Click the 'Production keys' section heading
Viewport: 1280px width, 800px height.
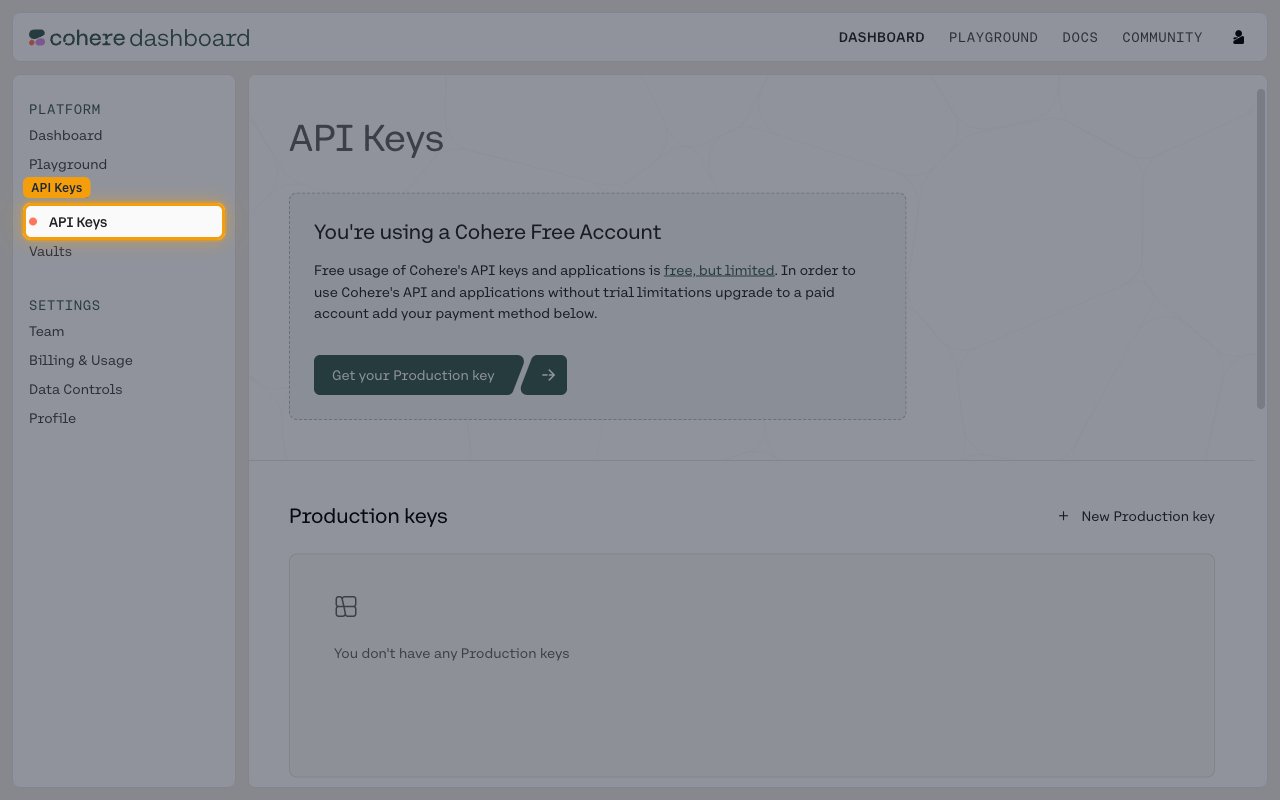[x=368, y=516]
